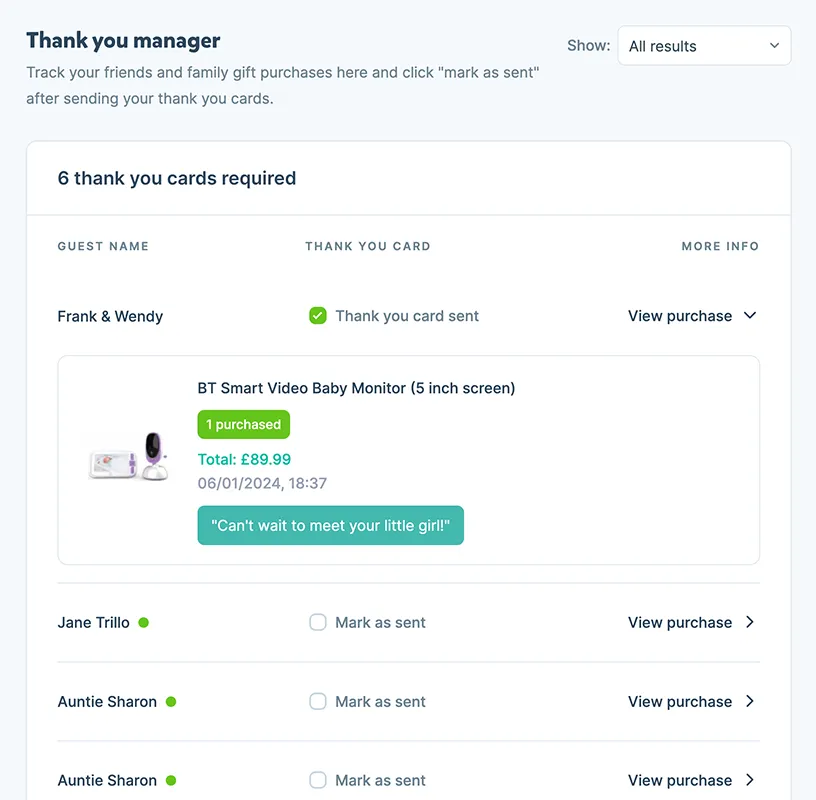Tick Mark as sent for first Auntie Sharon

tap(318, 701)
